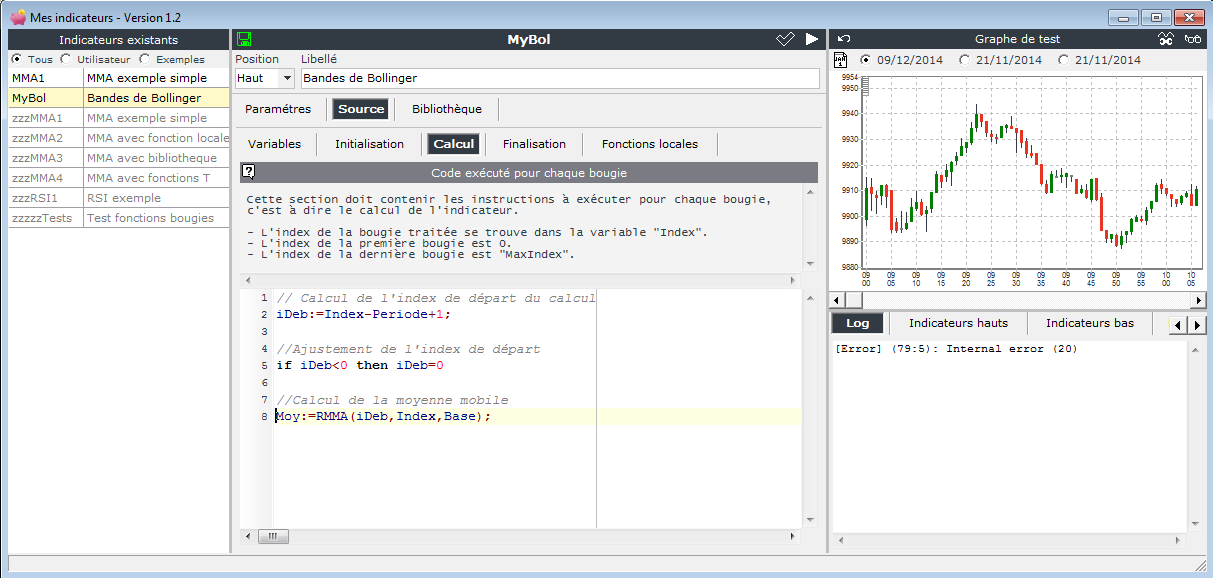
Task: Click the checkmark verify code icon
Action: tap(785, 40)
